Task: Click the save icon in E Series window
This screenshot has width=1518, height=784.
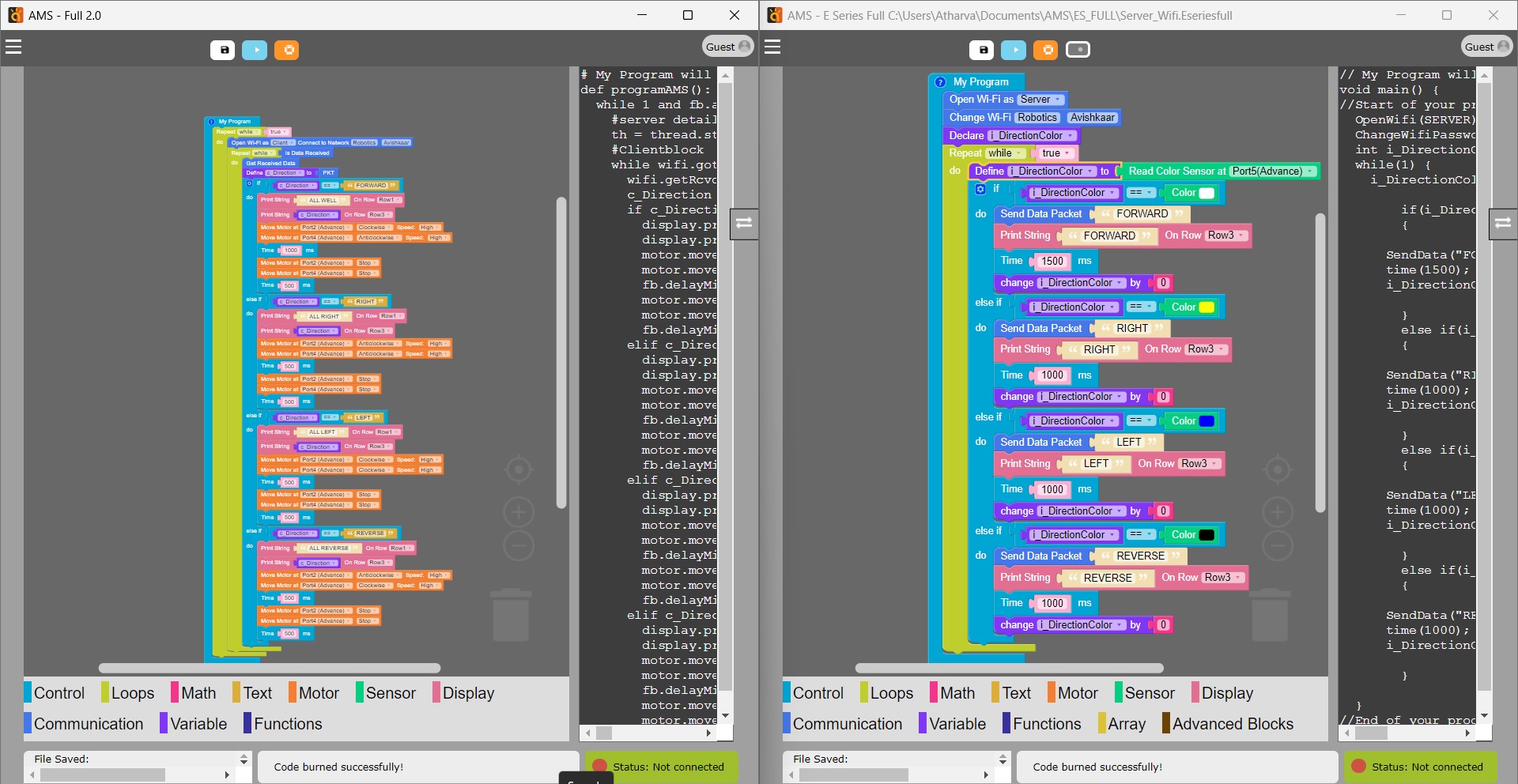Action: (982, 50)
